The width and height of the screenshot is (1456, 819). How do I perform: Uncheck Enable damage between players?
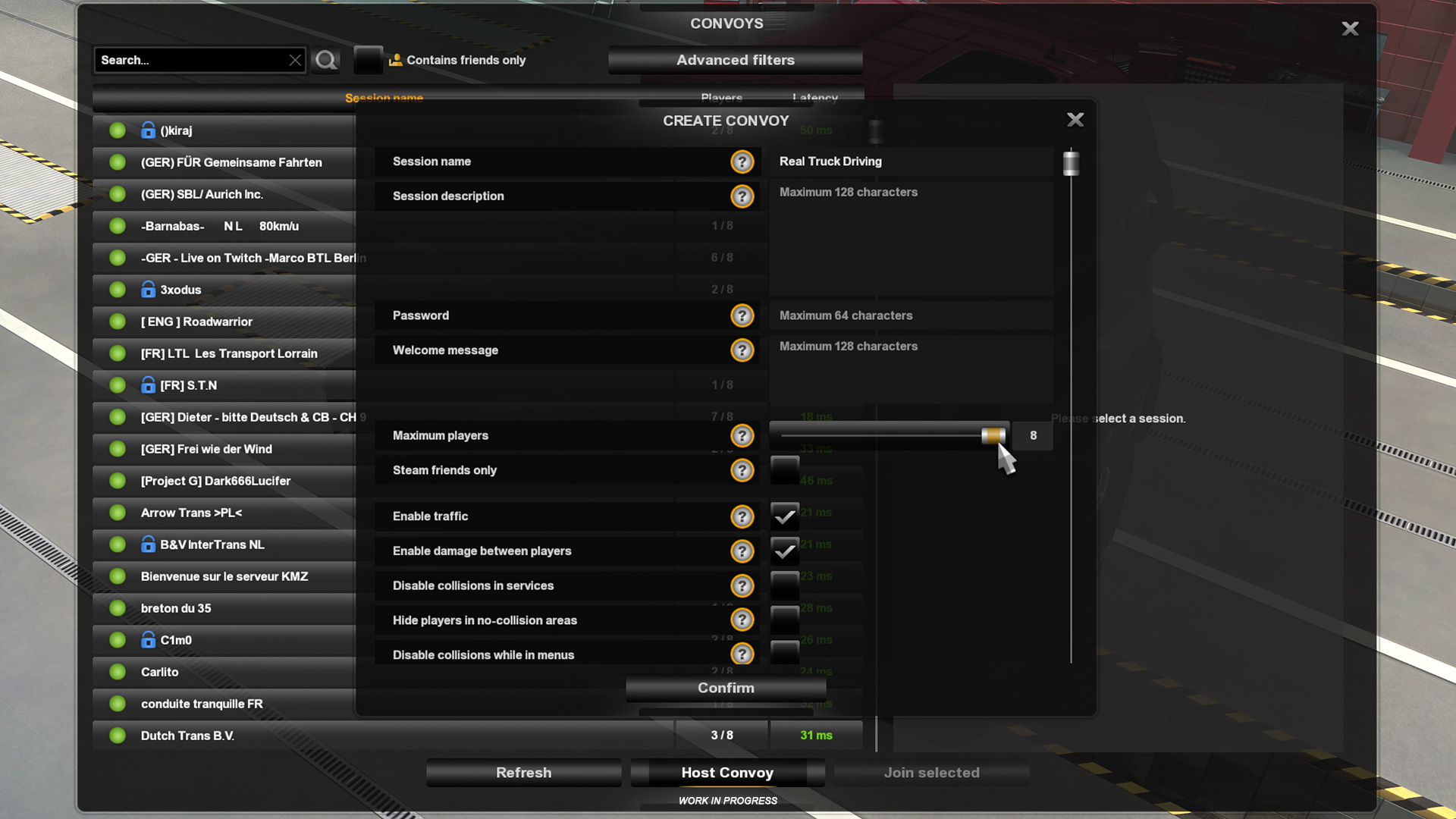pos(785,551)
